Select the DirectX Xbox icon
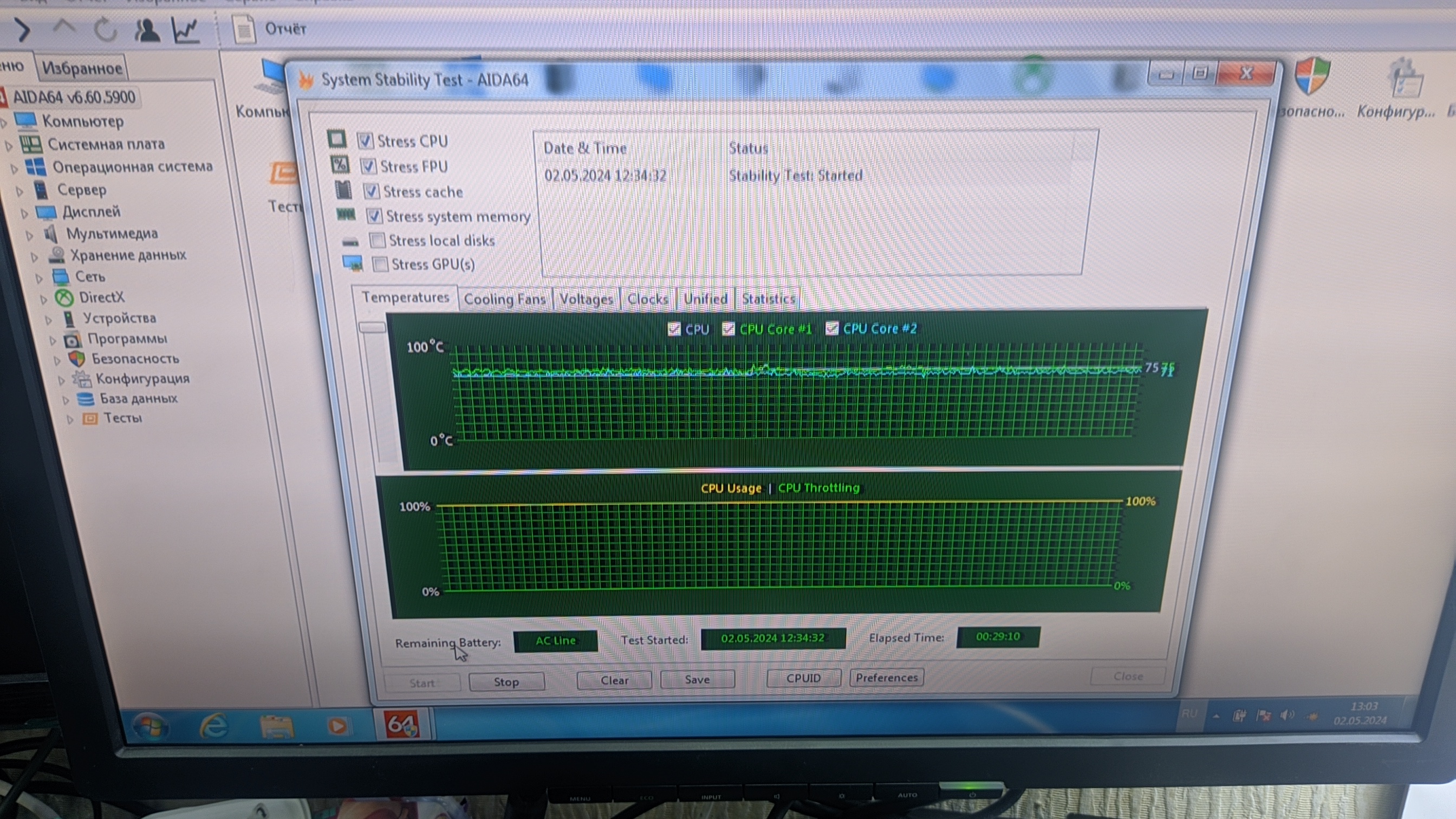The width and height of the screenshot is (1456, 819). point(64,297)
